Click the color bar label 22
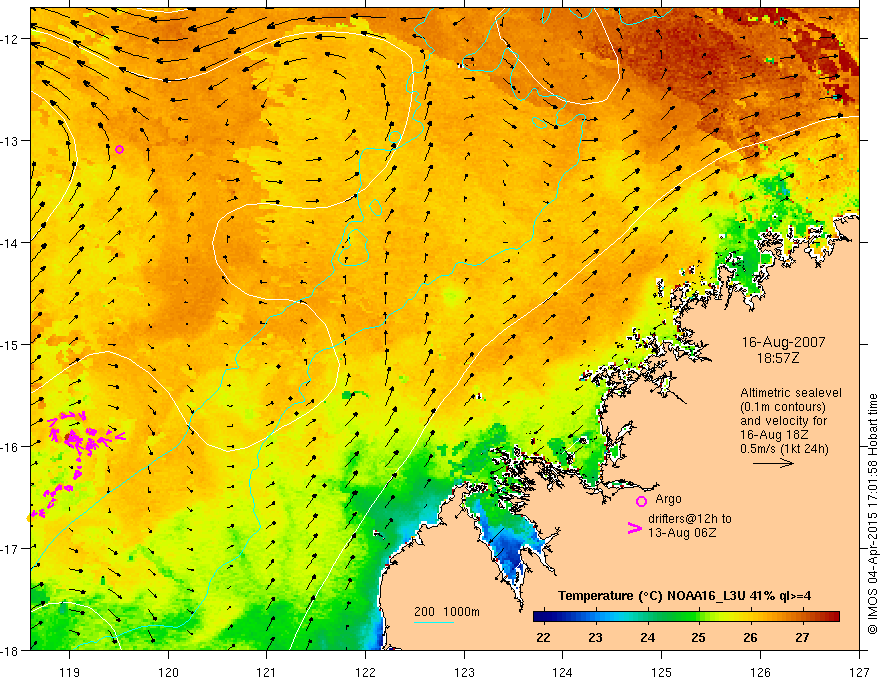 (543, 638)
